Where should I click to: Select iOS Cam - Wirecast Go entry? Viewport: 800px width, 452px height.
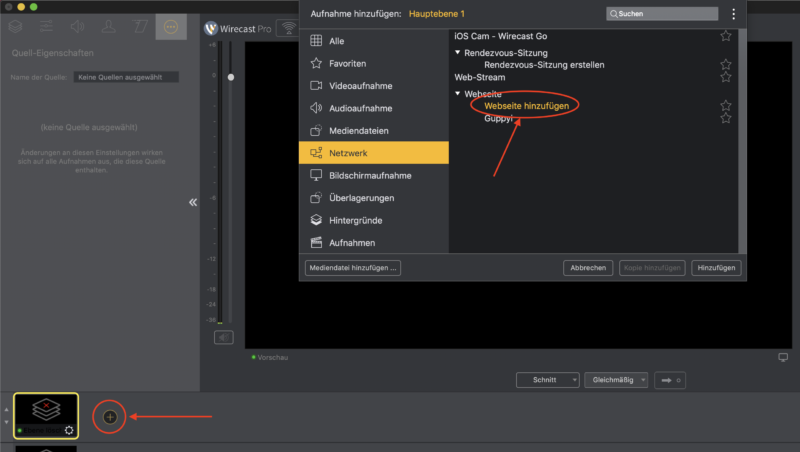click(501, 36)
